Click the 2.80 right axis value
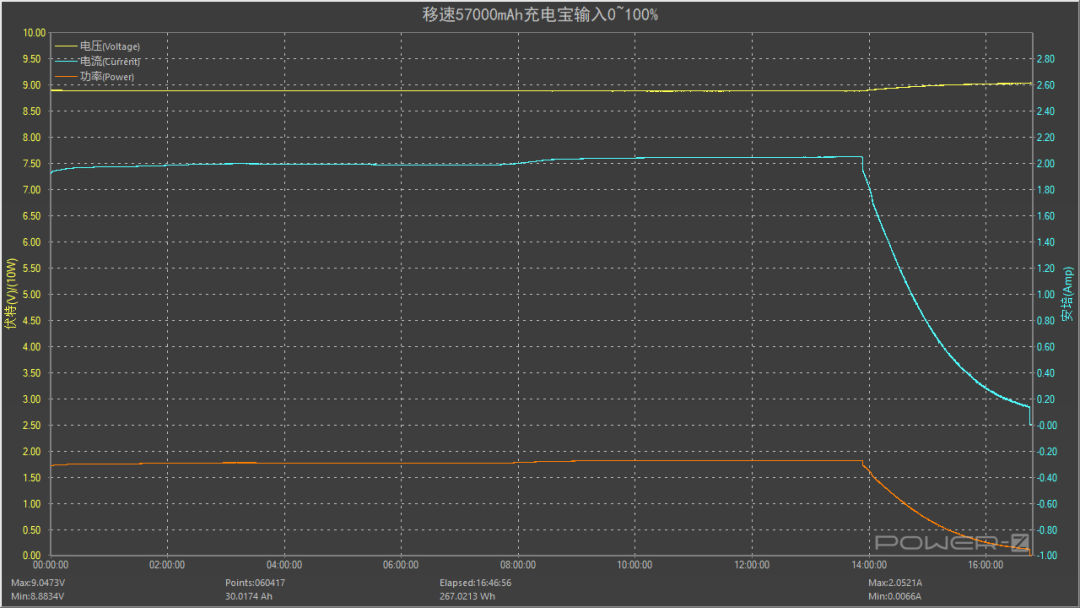The image size is (1080, 608). [1046, 59]
